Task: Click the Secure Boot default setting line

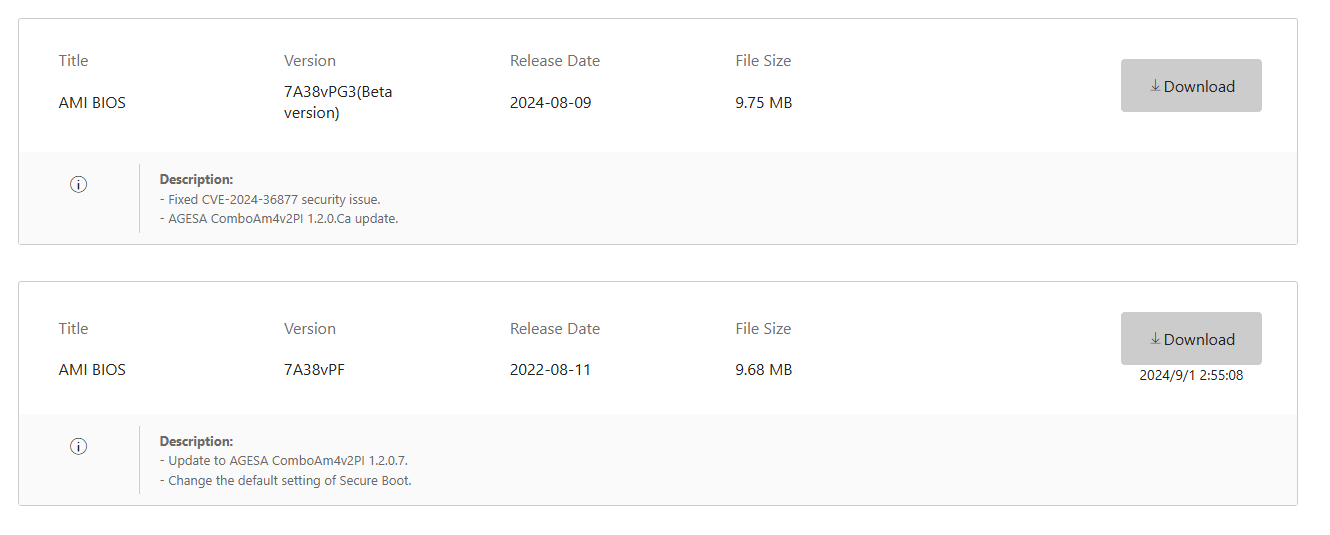Action: pos(286,480)
